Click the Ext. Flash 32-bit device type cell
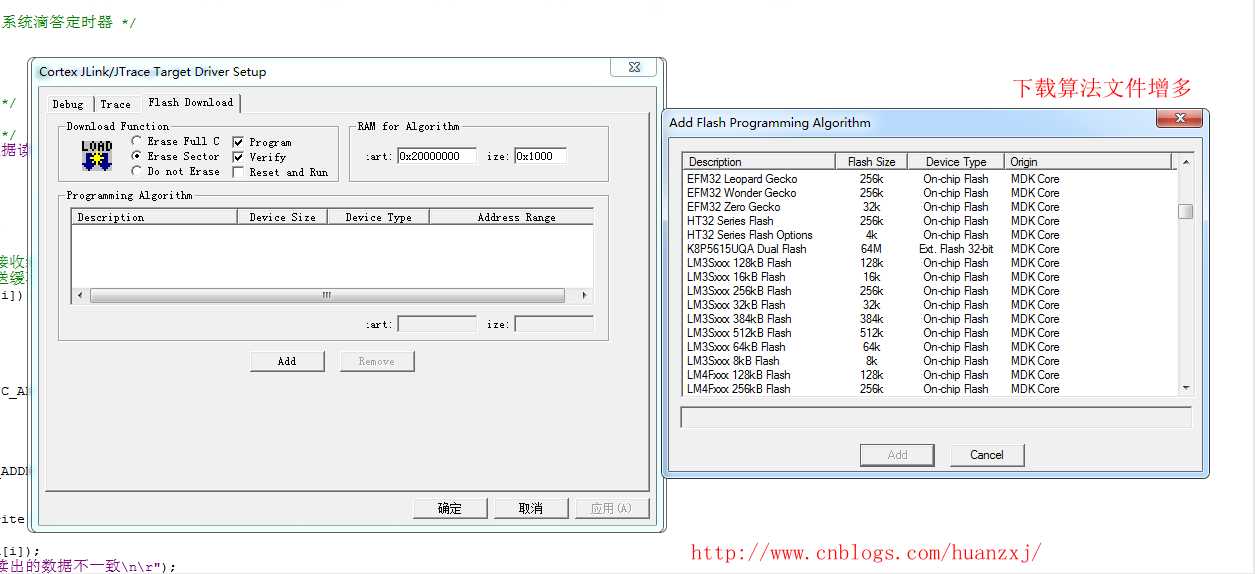 pos(956,249)
